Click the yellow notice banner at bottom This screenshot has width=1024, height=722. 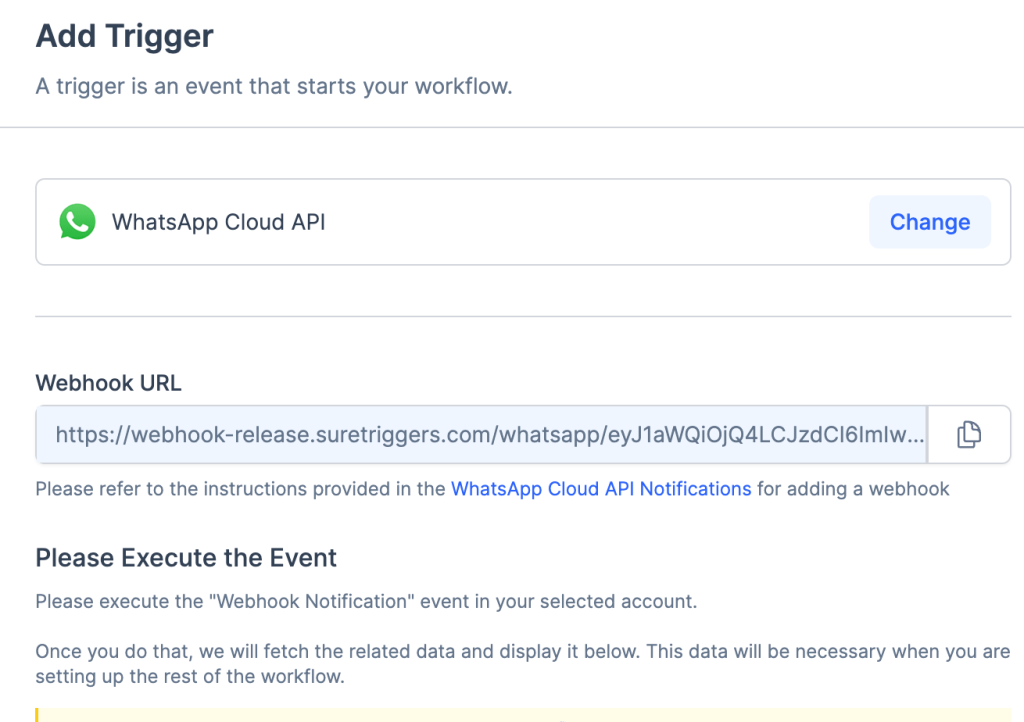pos(520,714)
